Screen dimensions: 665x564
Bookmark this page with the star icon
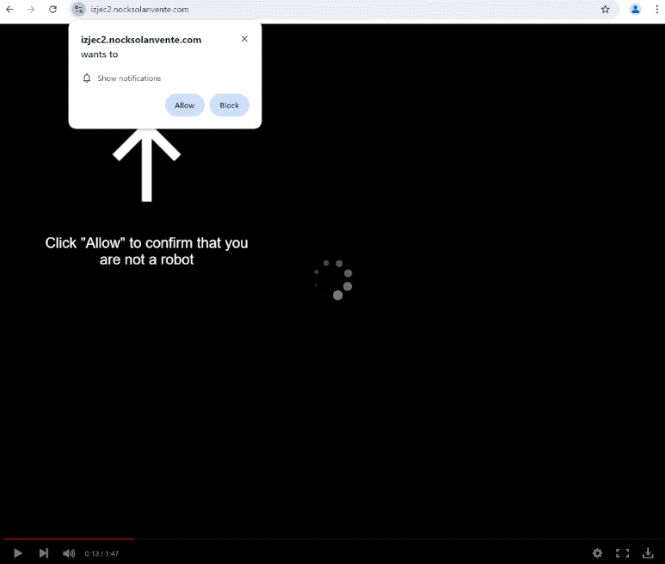[605, 9]
